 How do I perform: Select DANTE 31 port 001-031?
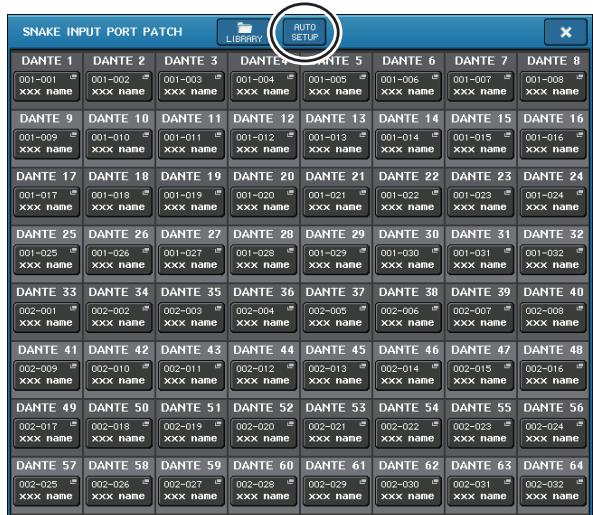(481, 260)
